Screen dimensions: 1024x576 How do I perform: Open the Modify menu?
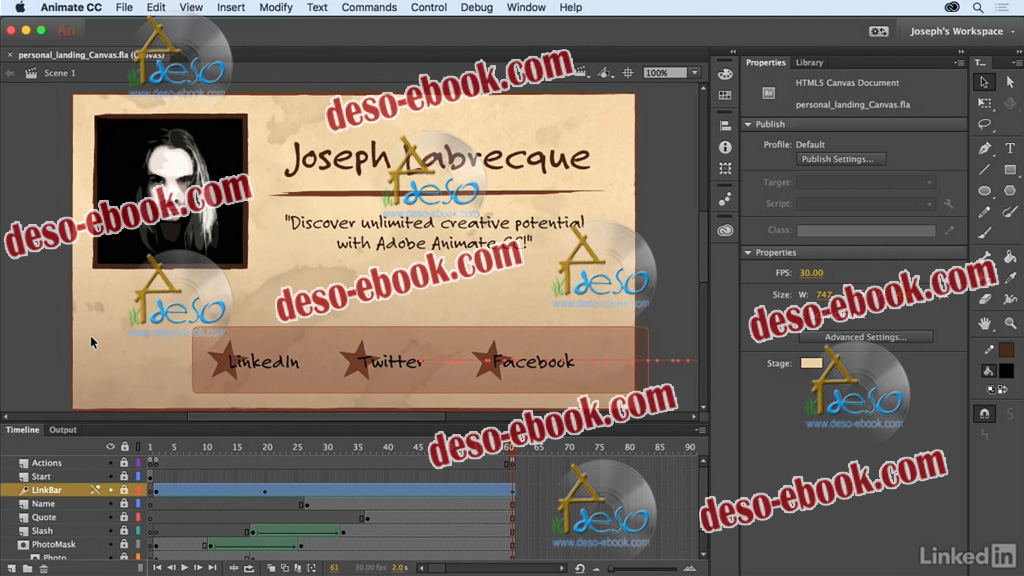point(275,7)
